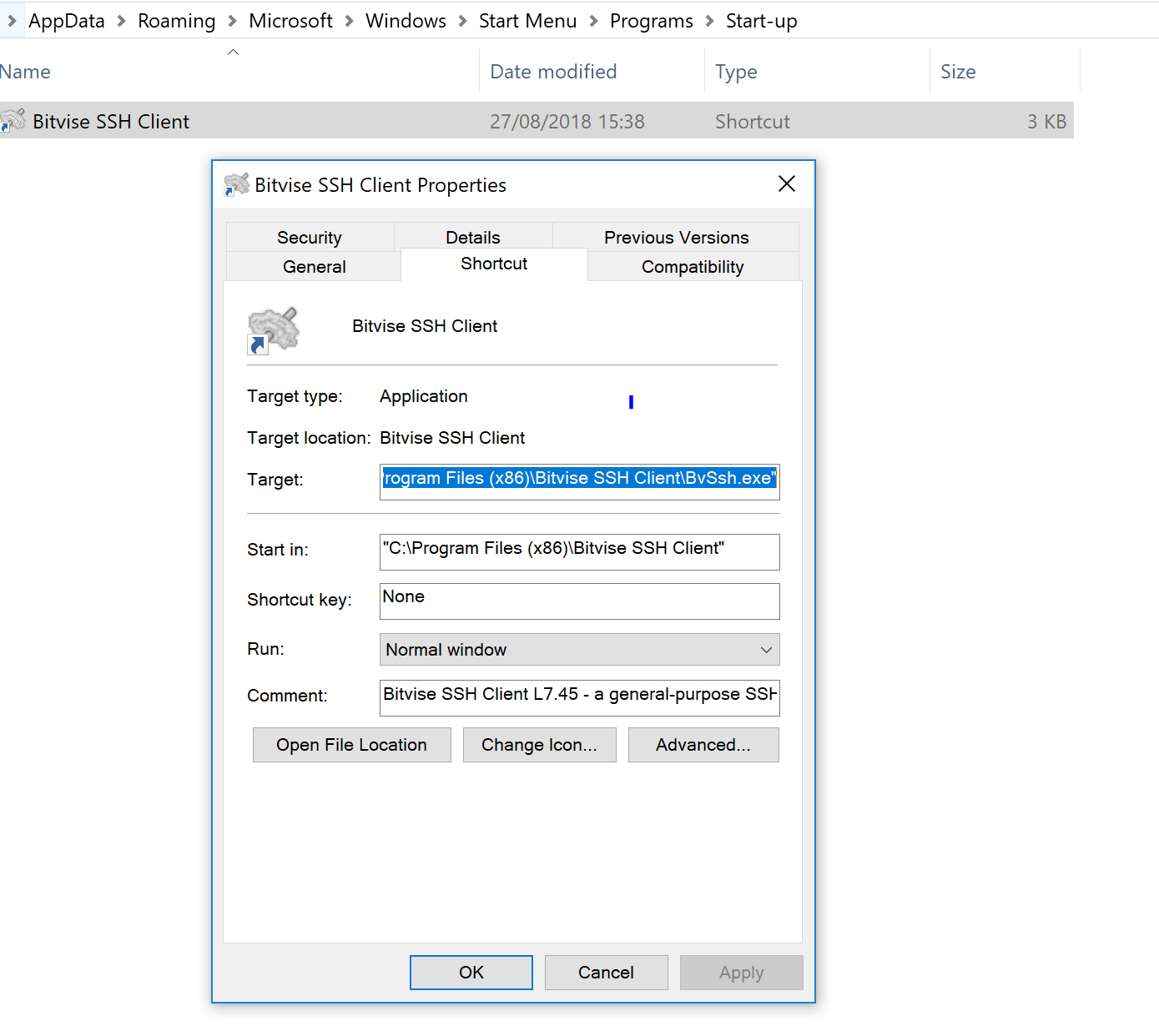1159x1036 pixels.
Task: Click the Bitvise icon in the Properties title bar
Action: 237,184
